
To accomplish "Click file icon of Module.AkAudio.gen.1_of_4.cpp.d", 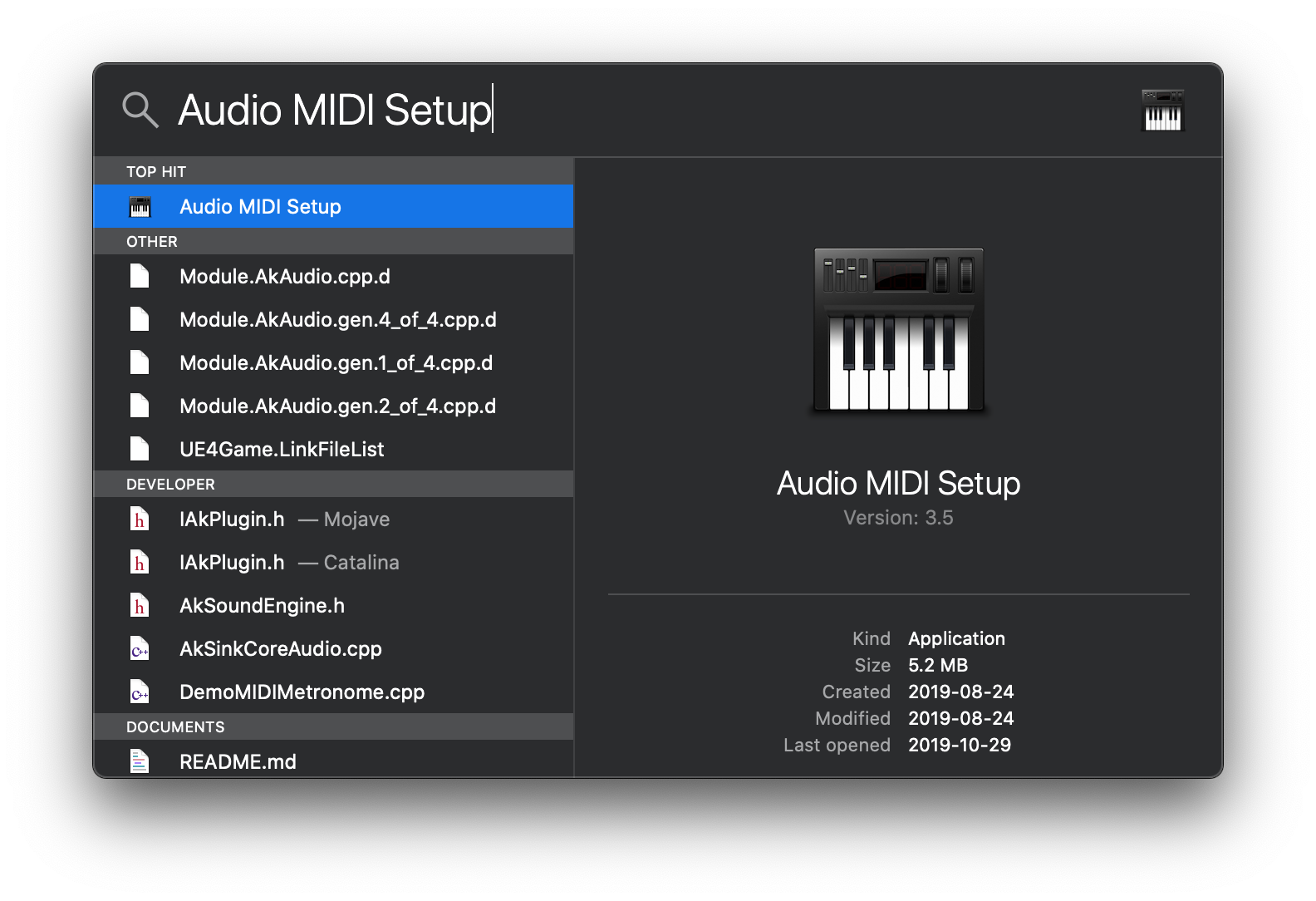I will click(x=140, y=362).
